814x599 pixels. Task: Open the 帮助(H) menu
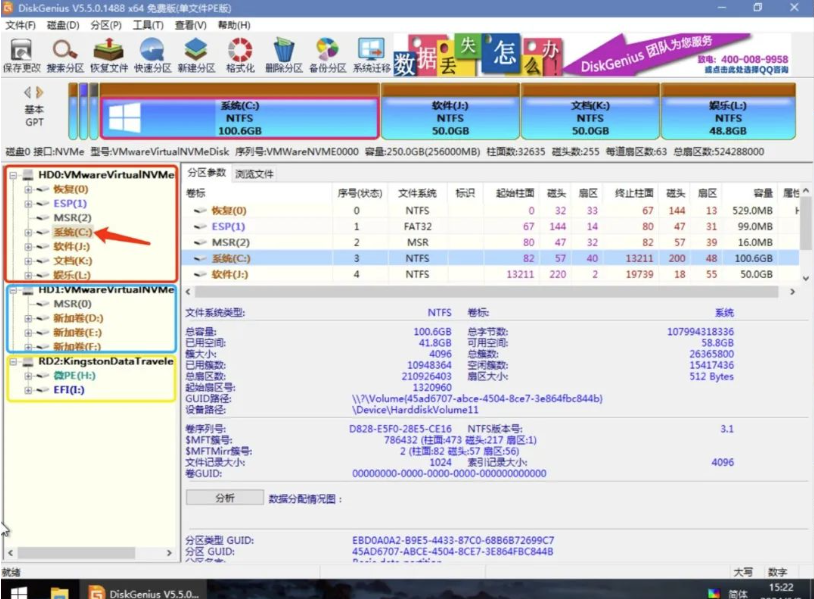pyautogui.click(x=234, y=25)
